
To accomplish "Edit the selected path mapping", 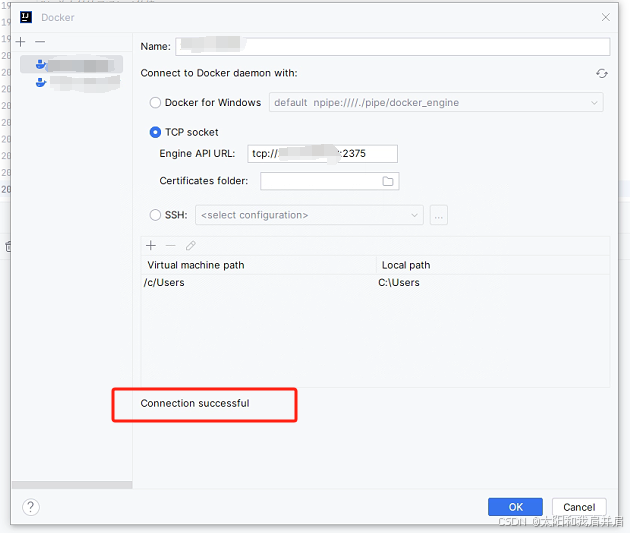I will pos(190,245).
